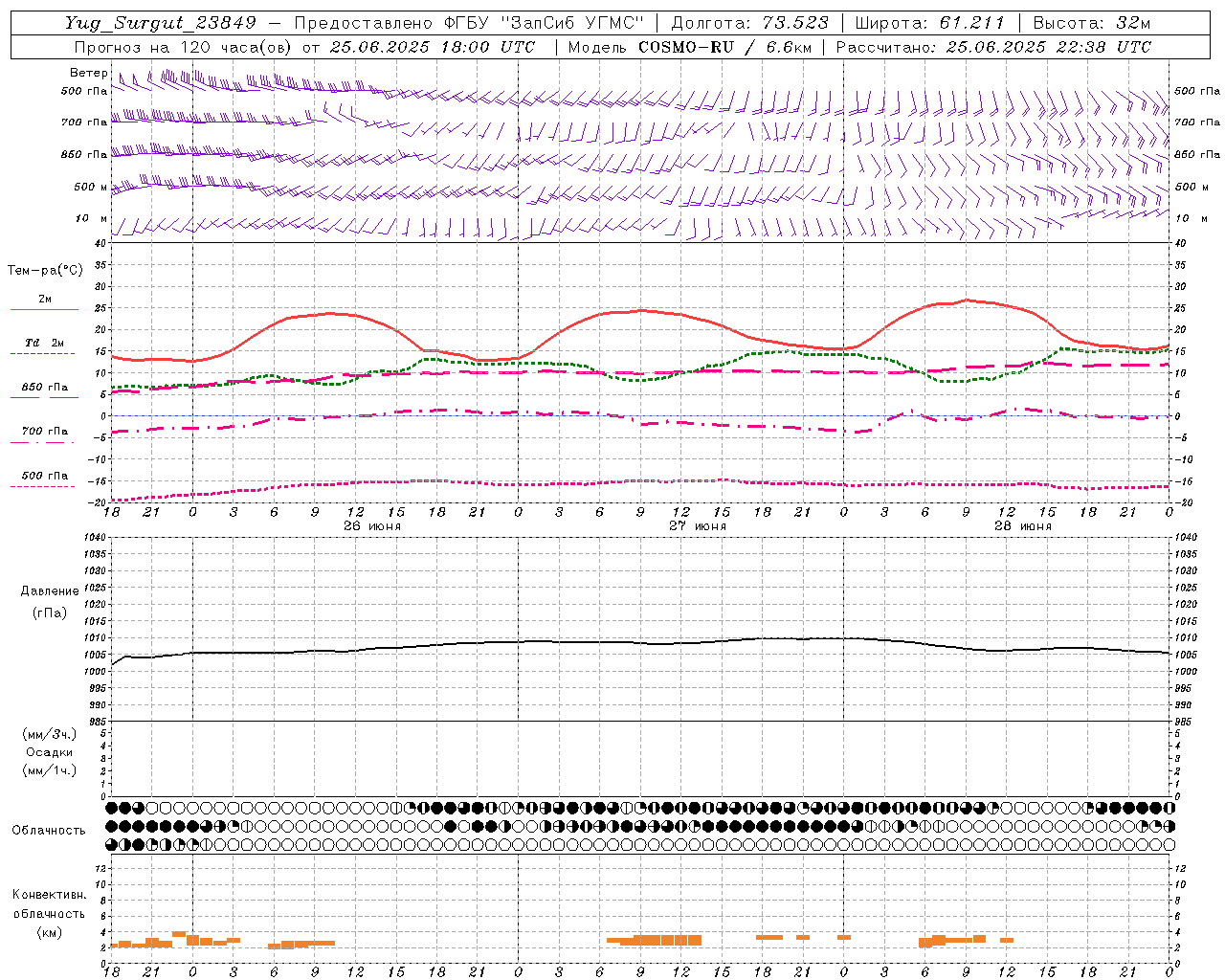Click the date label 28 июня
Viewport: 1225px width, 980px height.
[1023, 526]
